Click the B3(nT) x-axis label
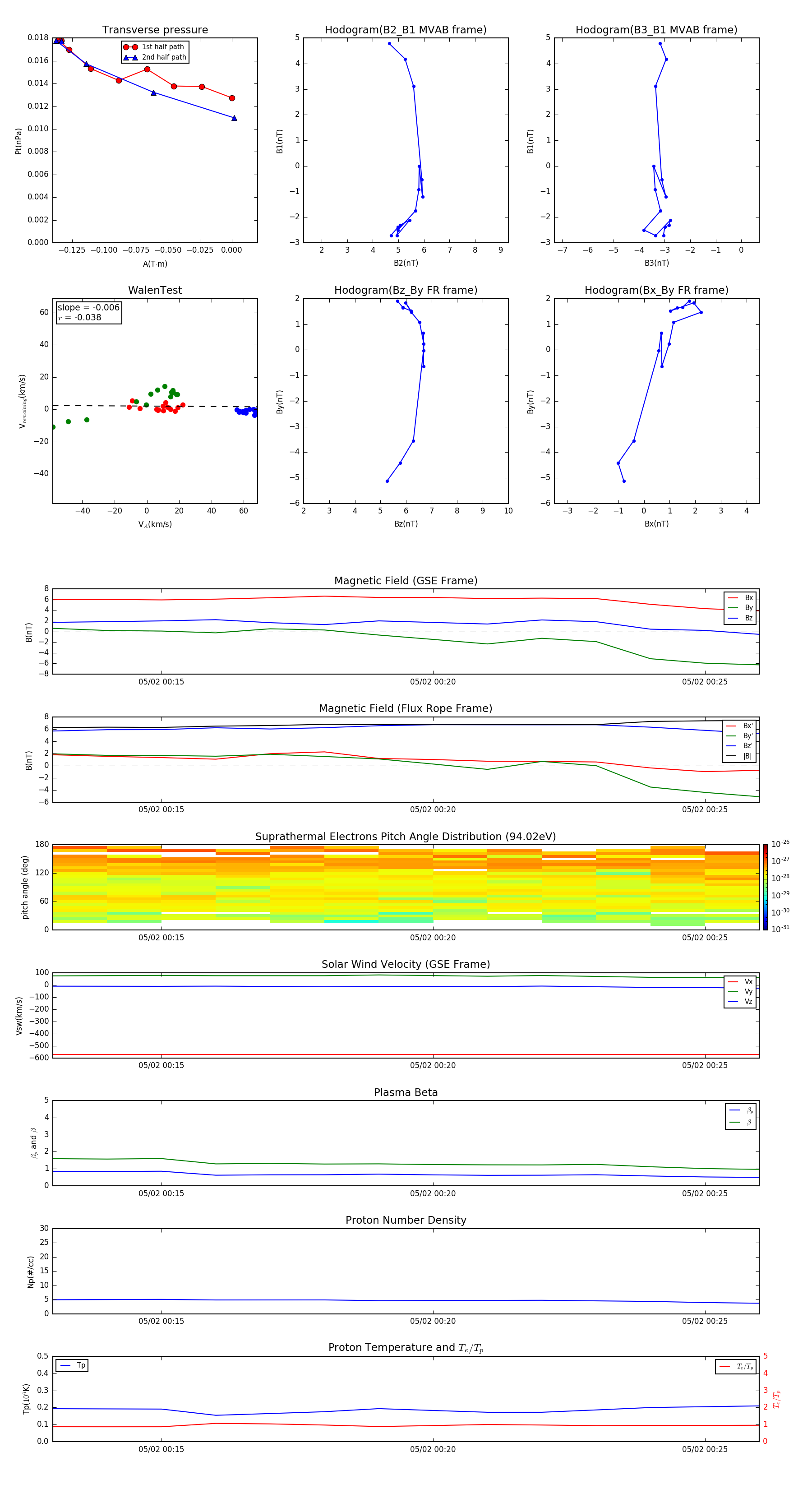Image resolution: width=812 pixels, height=1489 pixels. click(656, 263)
